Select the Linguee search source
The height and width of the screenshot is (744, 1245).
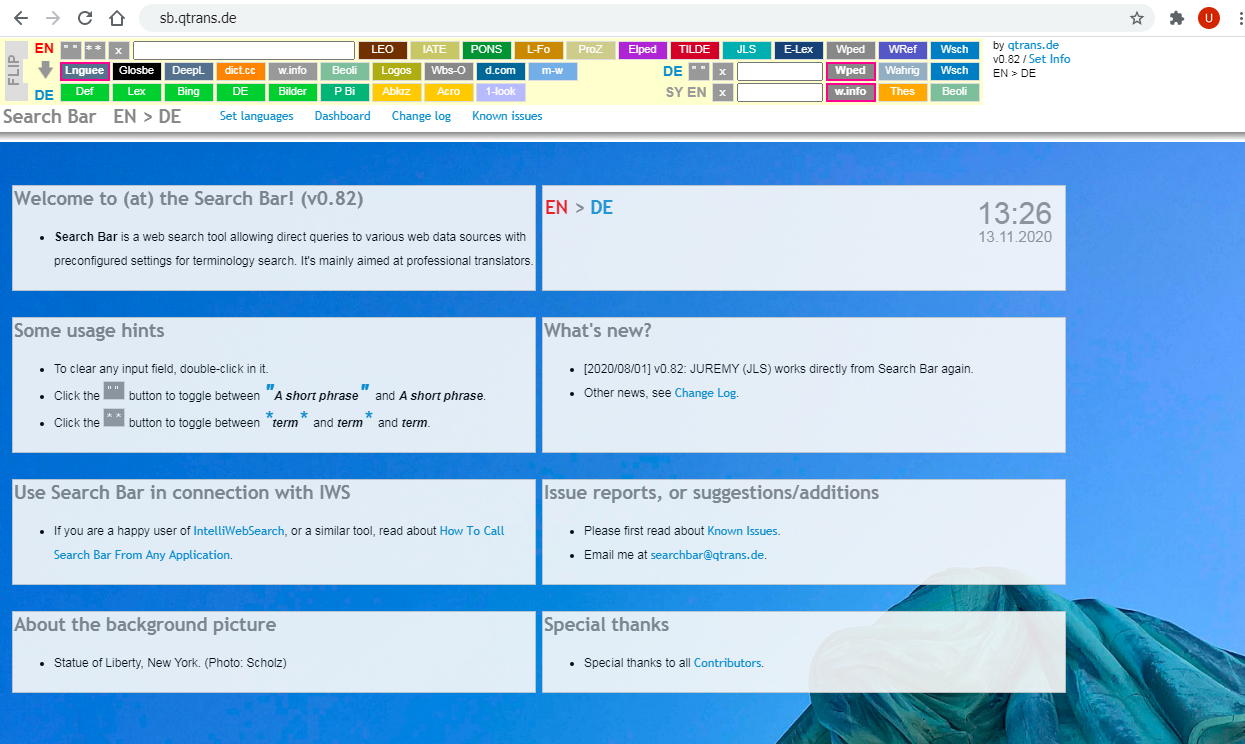(85, 70)
